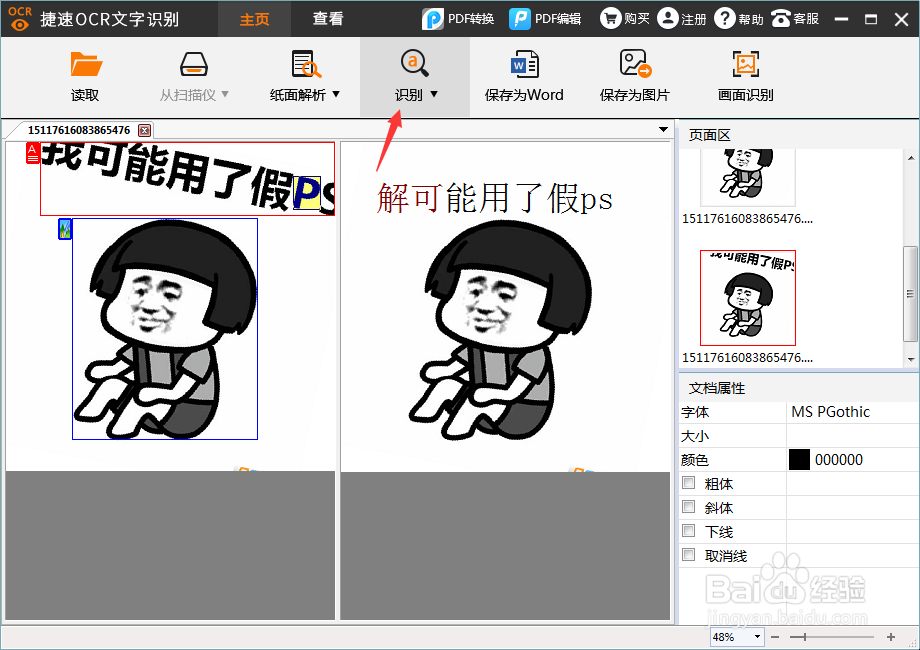The image size is (920, 650).
Task: Open the 帮助 help page
Action: pos(738,18)
